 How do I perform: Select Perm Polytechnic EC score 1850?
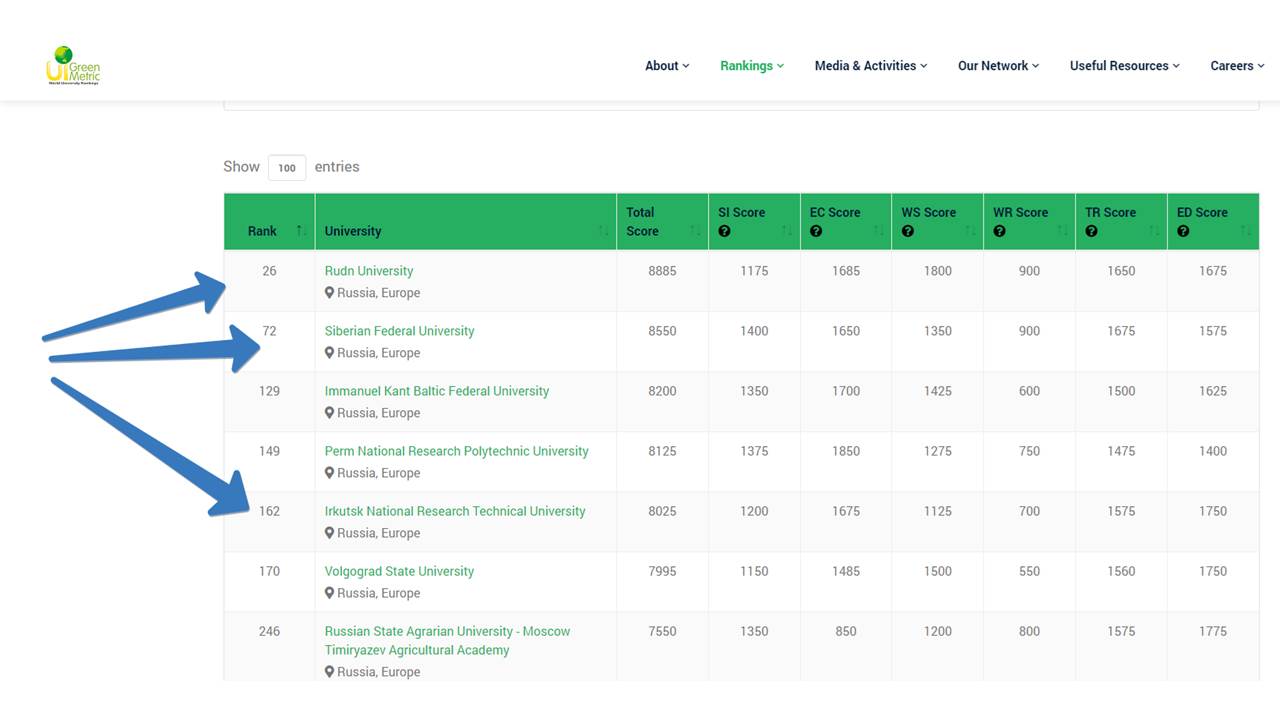[846, 451]
